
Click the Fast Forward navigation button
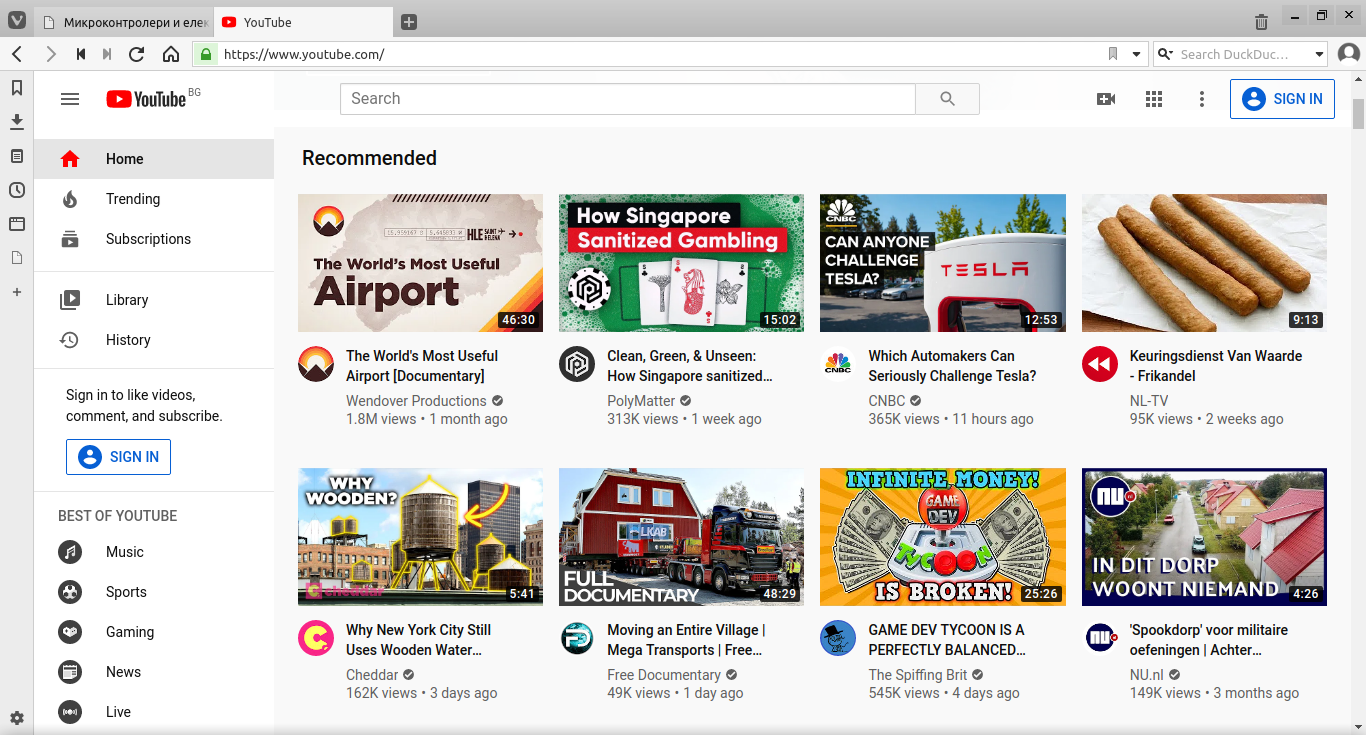(107, 54)
